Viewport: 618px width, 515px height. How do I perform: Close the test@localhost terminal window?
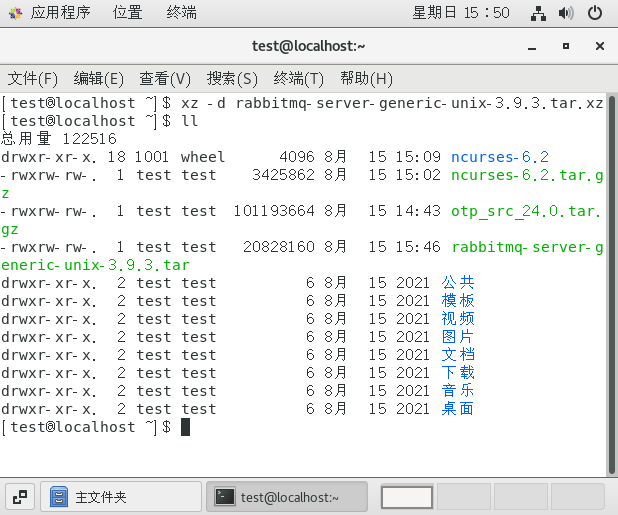tap(600, 46)
